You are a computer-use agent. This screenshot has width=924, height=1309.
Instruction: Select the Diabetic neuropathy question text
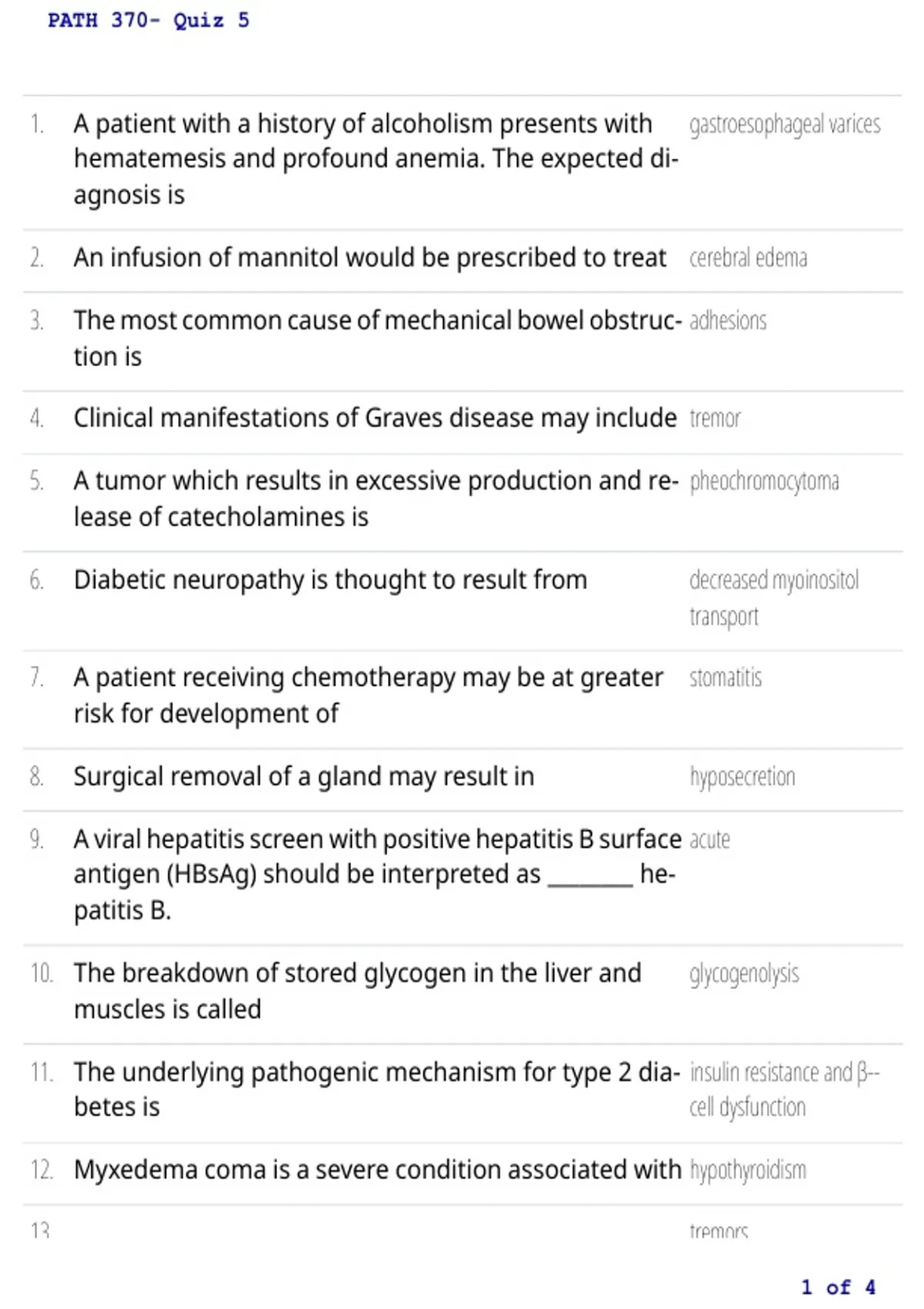click(330, 580)
